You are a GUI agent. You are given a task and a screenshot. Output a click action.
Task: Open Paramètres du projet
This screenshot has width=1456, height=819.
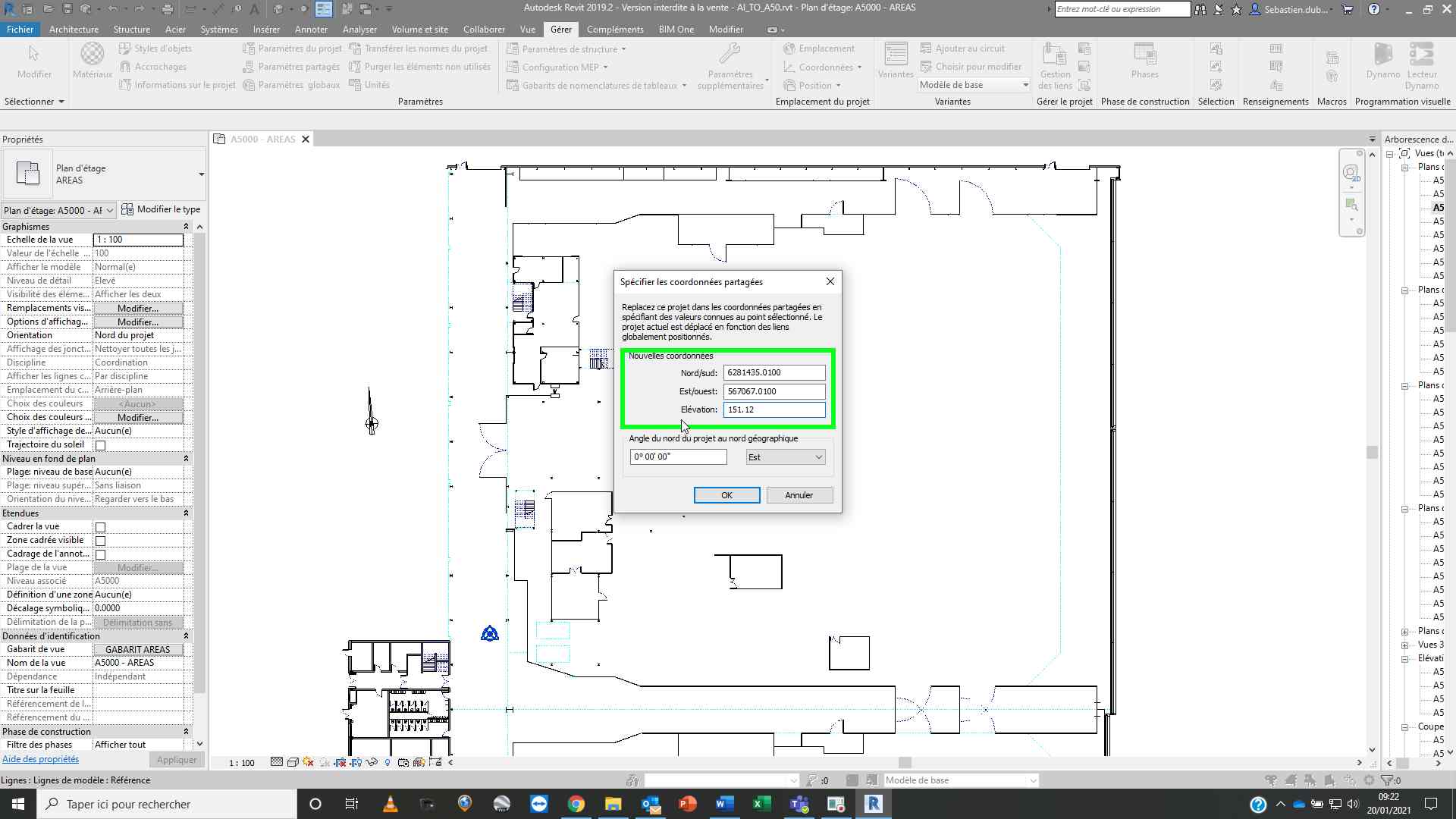pos(292,49)
